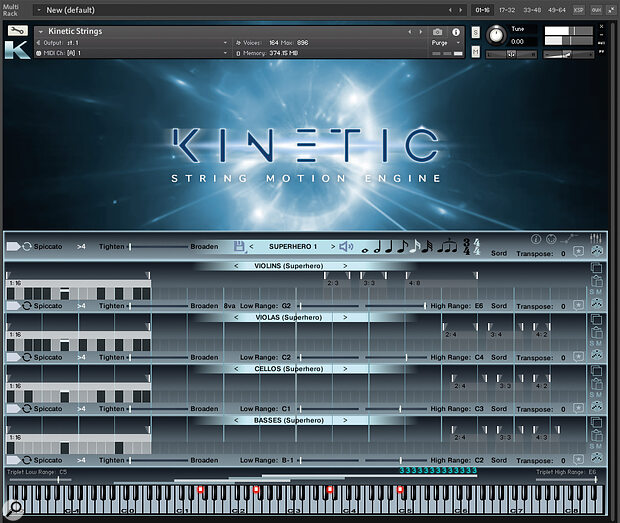
Task: Go to the next BASSES (Superhero) pattern
Action: 345,420
